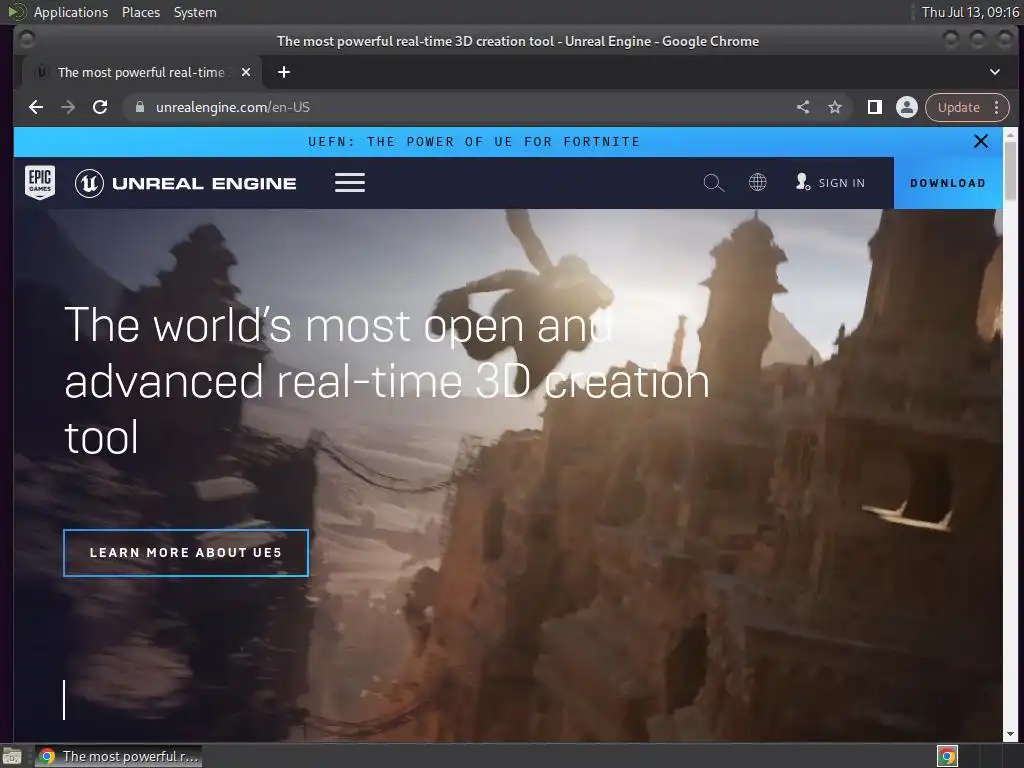The height and width of the screenshot is (768, 1024).
Task: Open the hamburger navigation menu
Action: pos(350,182)
